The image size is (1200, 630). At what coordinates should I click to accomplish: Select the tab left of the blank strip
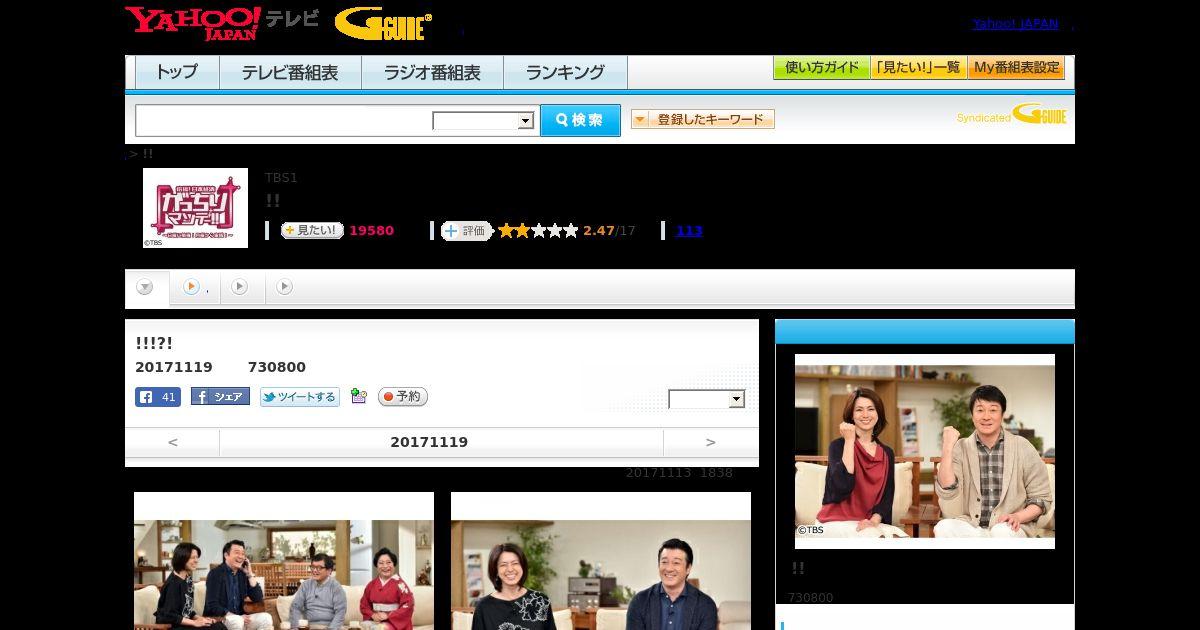click(x=285, y=287)
